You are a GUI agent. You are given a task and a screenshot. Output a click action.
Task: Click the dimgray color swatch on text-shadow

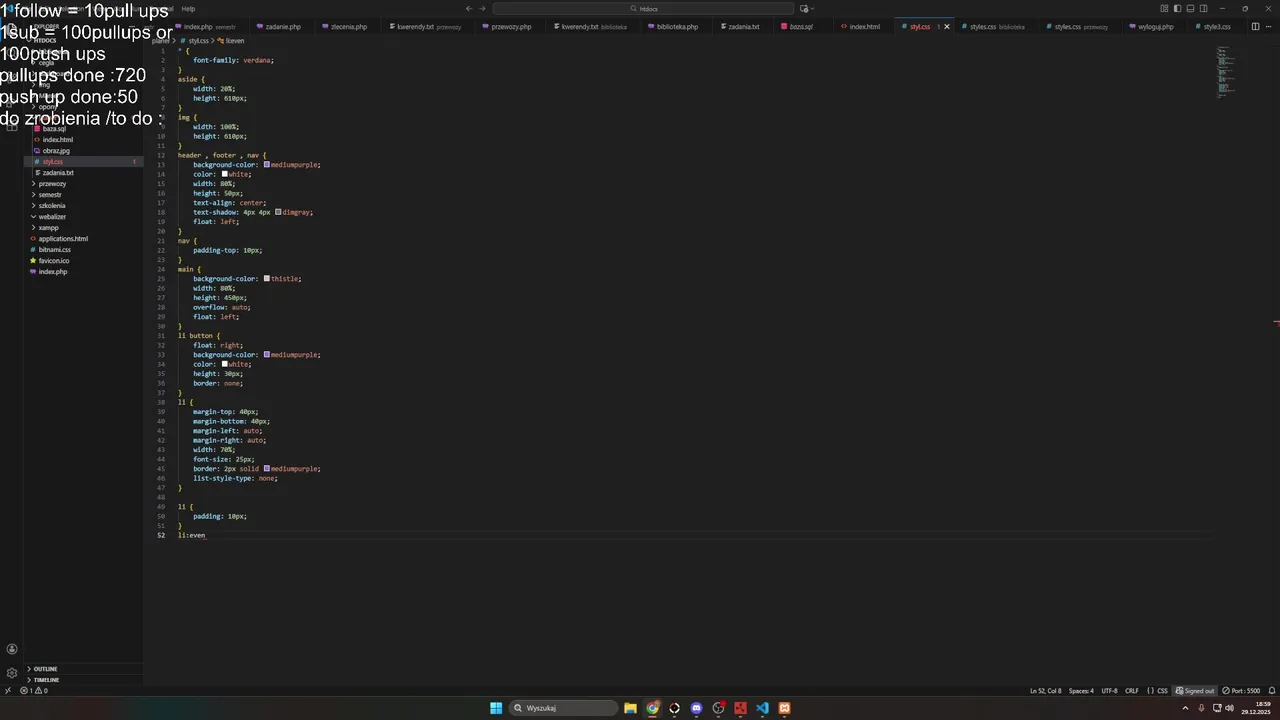(x=278, y=212)
